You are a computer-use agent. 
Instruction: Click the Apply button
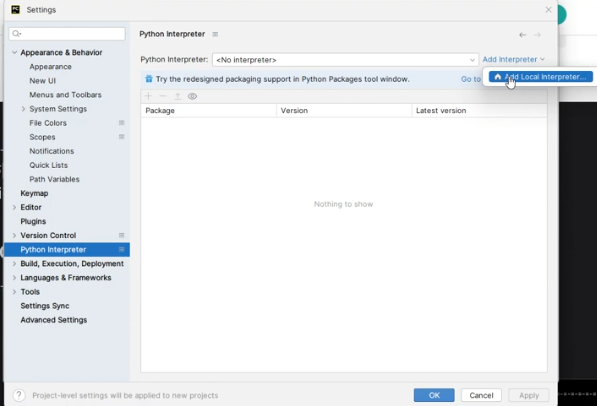529,395
